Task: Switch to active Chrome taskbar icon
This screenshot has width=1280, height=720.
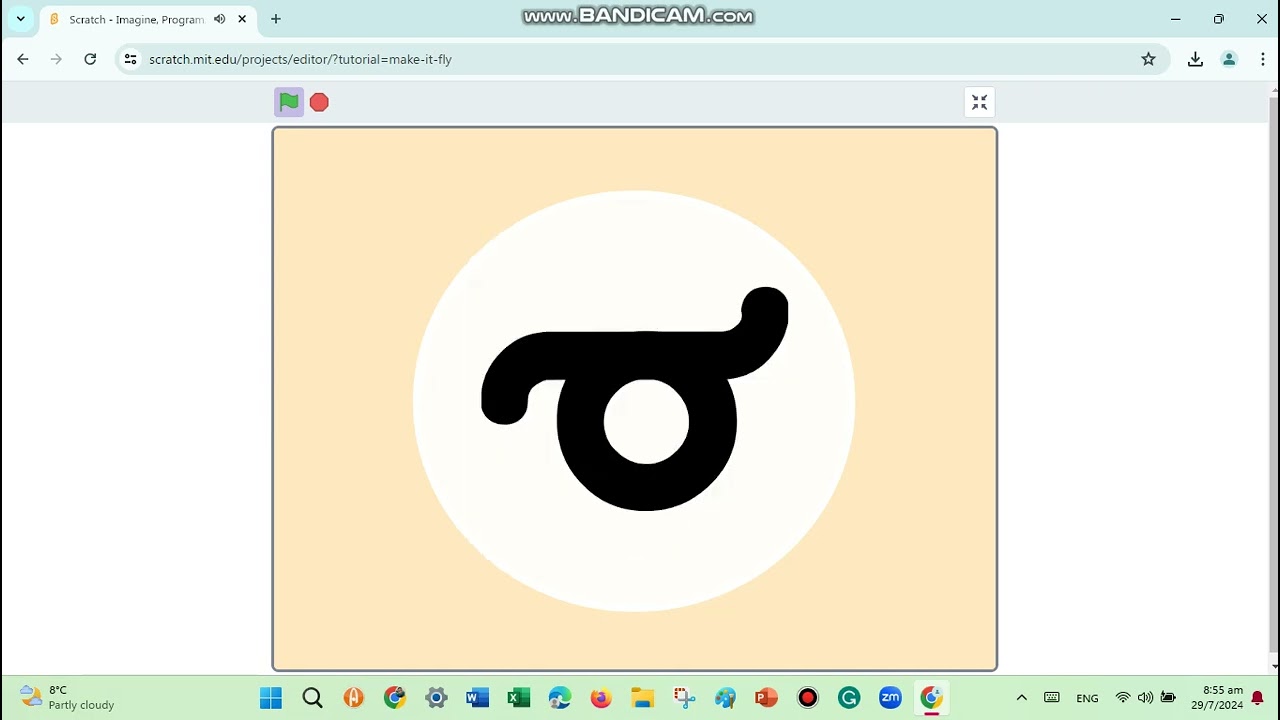Action: 931,698
